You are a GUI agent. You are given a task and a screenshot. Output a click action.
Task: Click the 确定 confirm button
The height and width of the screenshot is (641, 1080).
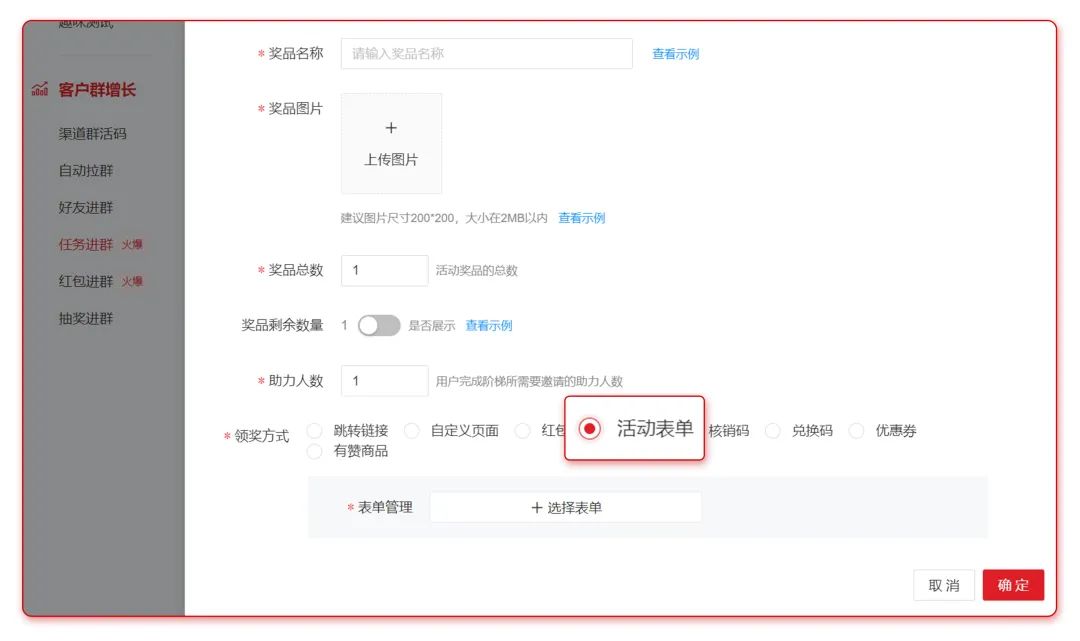[1014, 585]
